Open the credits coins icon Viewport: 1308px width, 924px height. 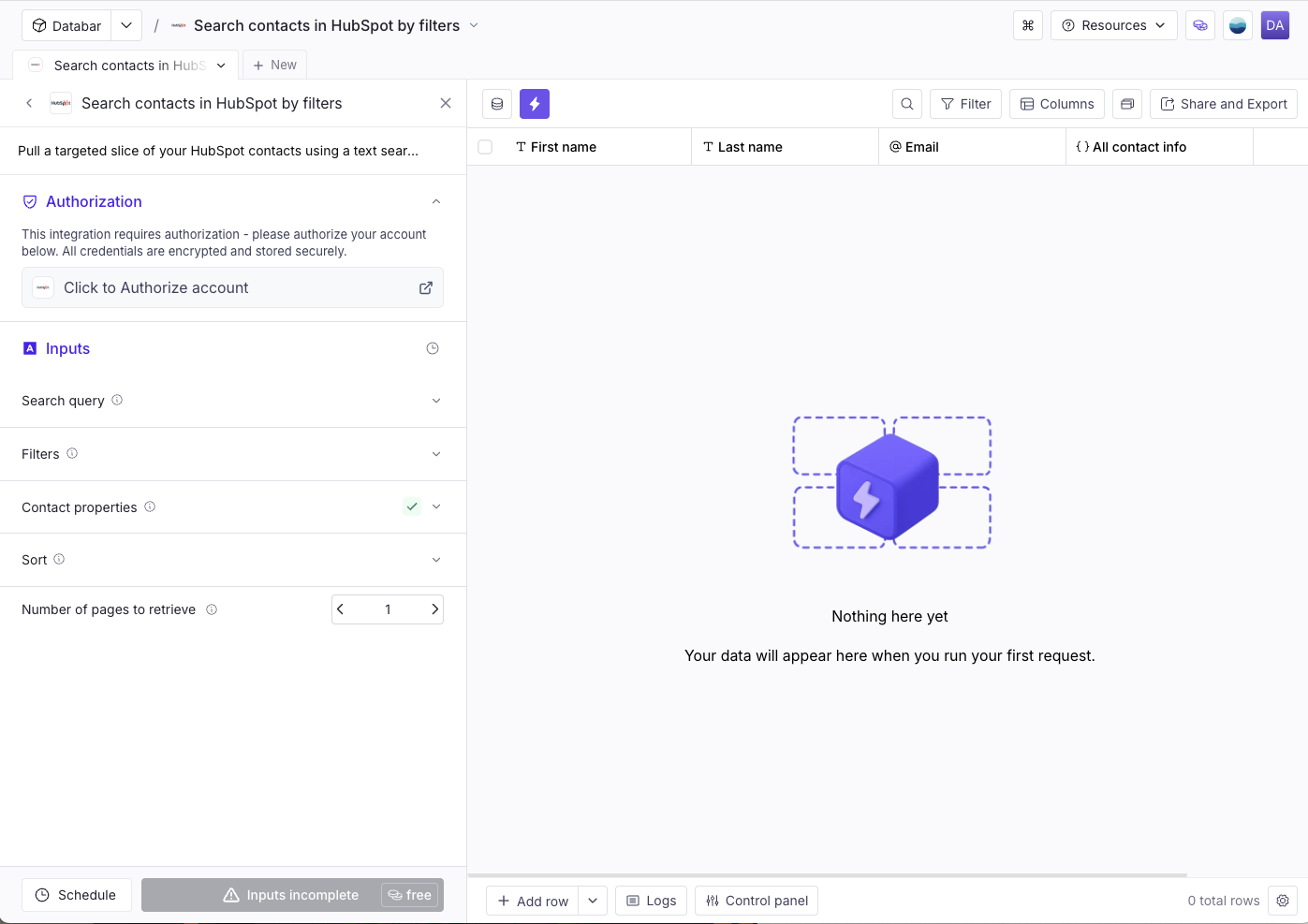(1199, 25)
